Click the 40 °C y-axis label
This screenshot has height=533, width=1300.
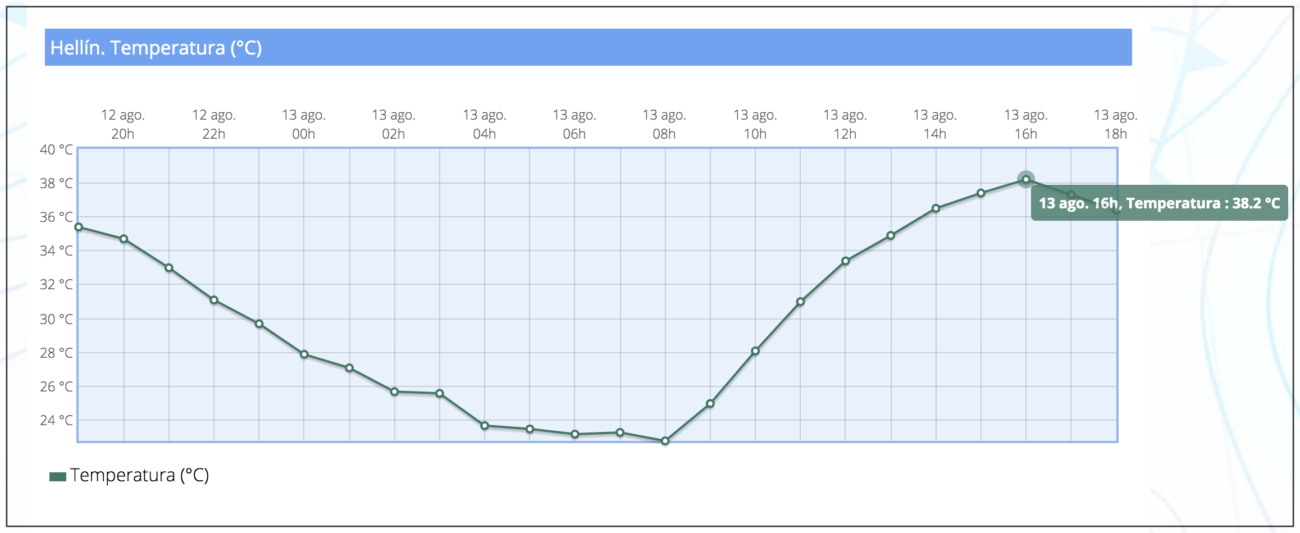[56, 150]
